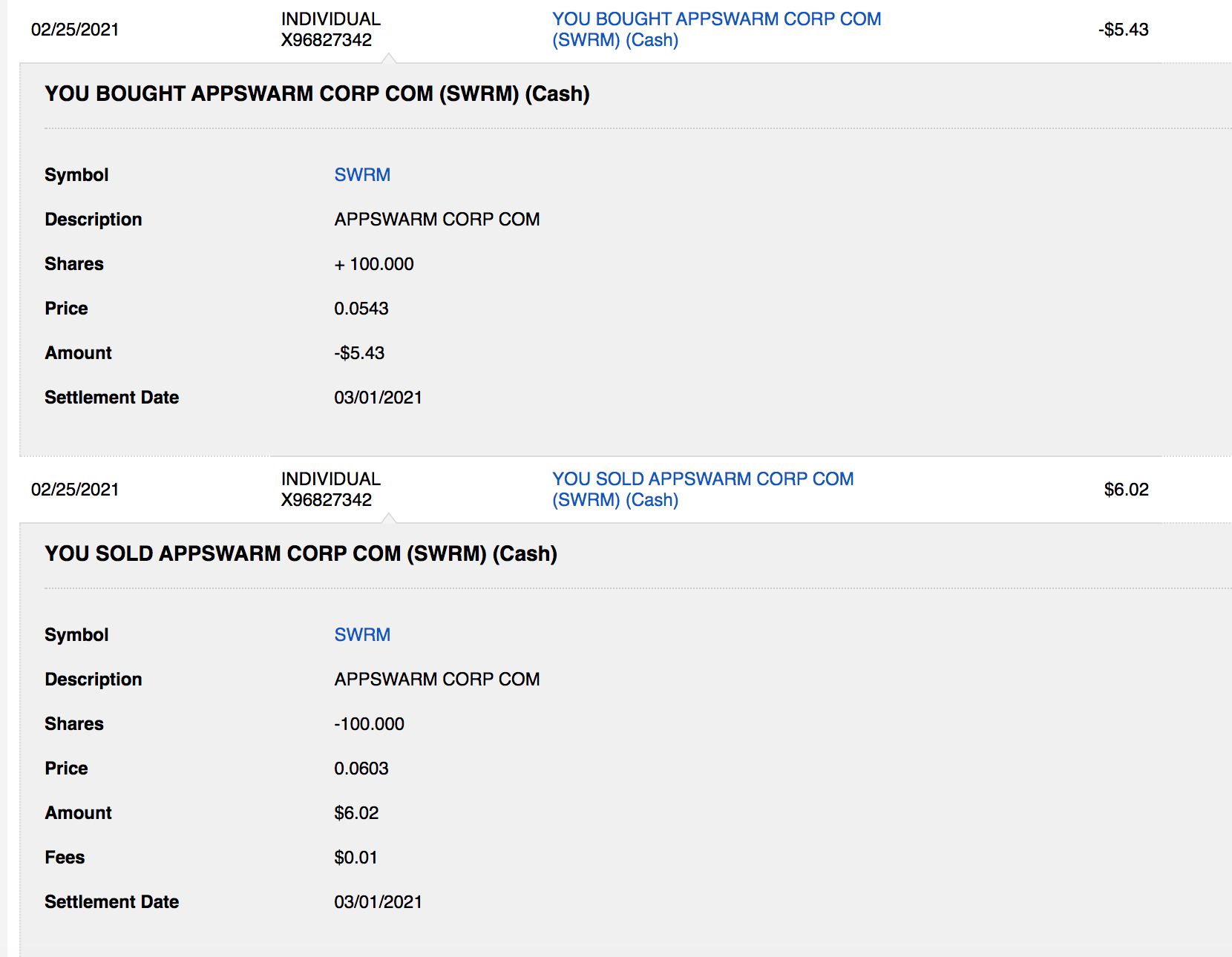
Task: Click the -100.000 shares value
Action: (x=369, y=724)
